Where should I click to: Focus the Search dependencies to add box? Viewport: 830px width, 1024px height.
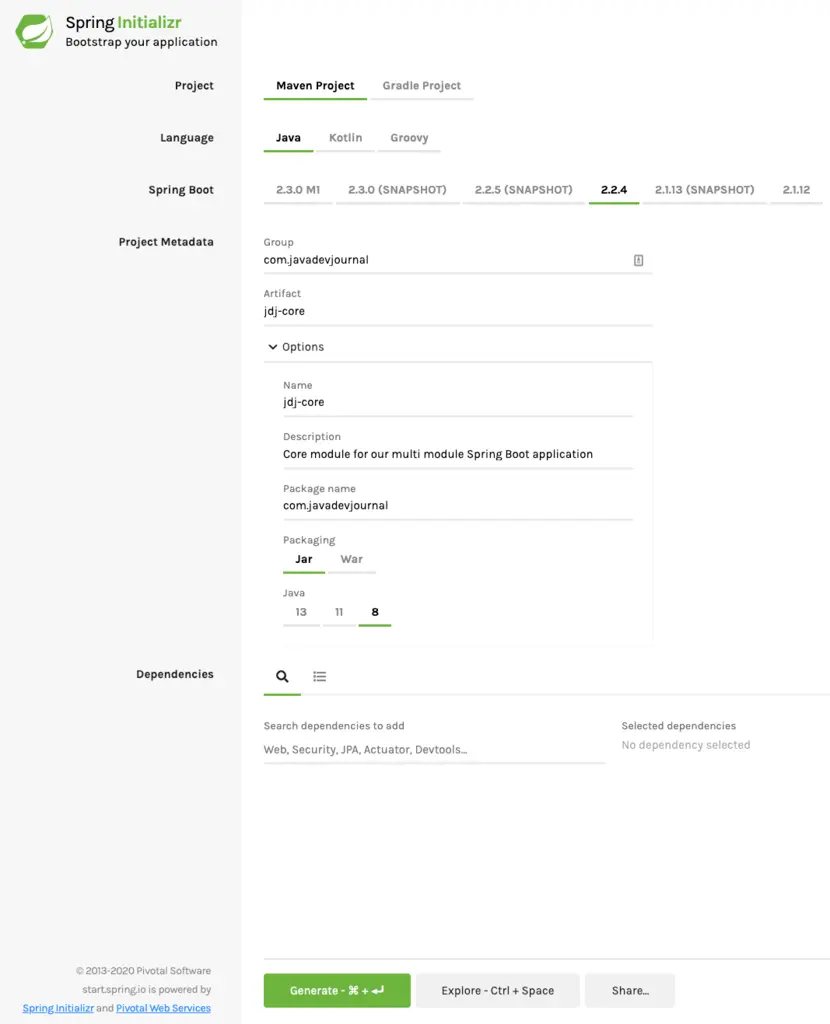[x=434, y=750]
